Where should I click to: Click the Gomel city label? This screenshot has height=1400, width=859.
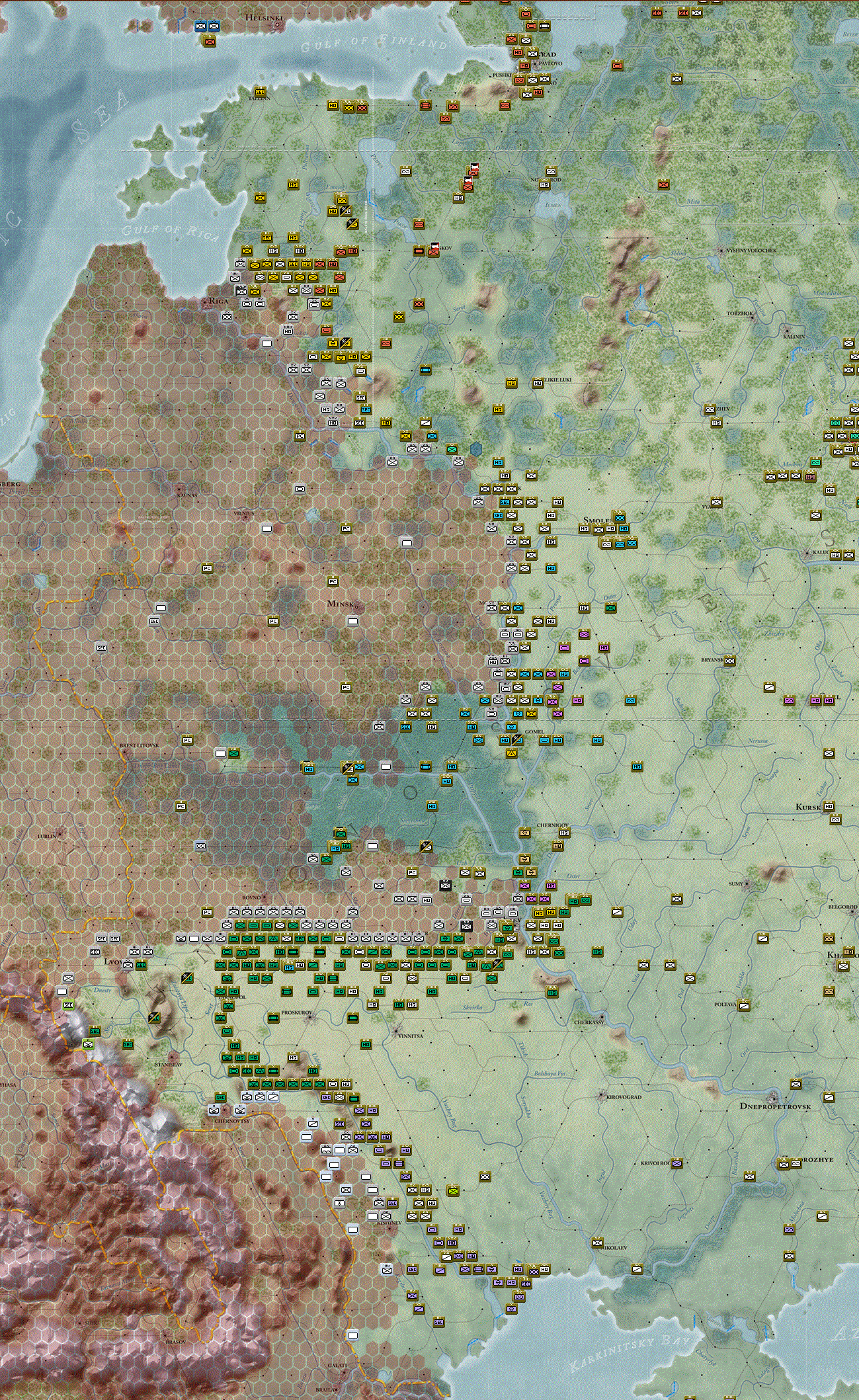(x=534, y=731)
